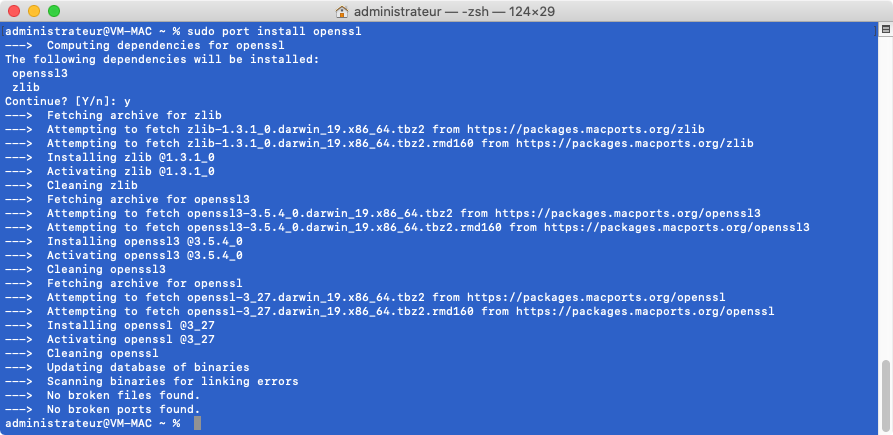Click the gray block cursor at the prompt
Screen dimensions: 893x435
pos(198,423)
